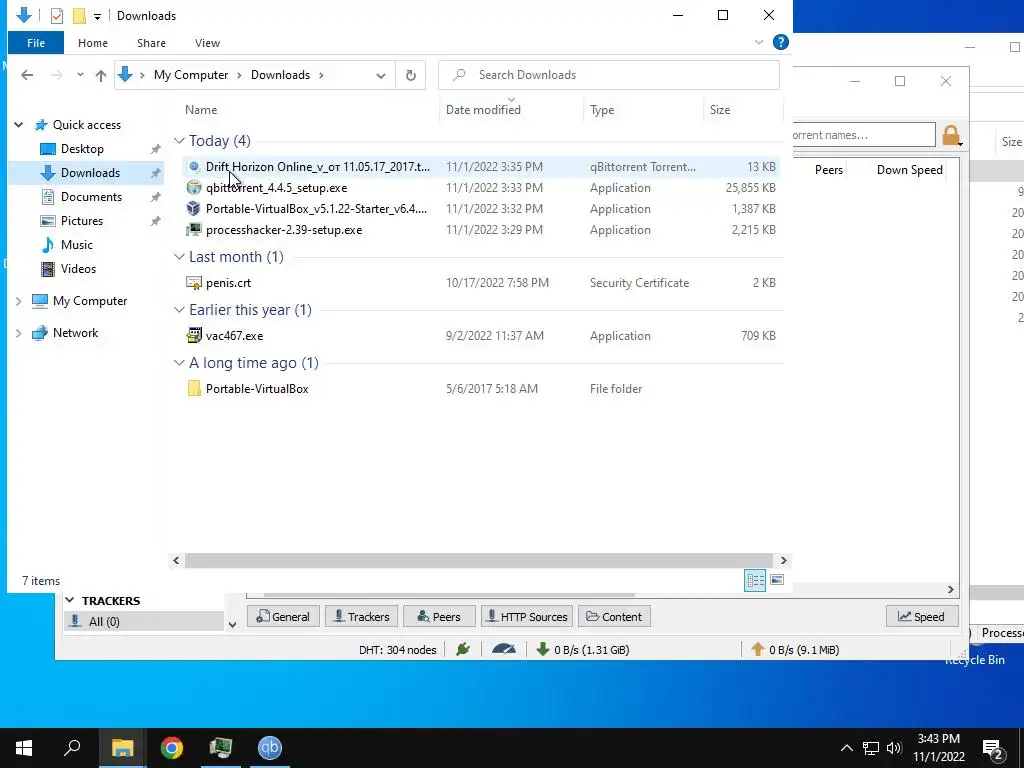Sort files by Name column

point(200,110)
